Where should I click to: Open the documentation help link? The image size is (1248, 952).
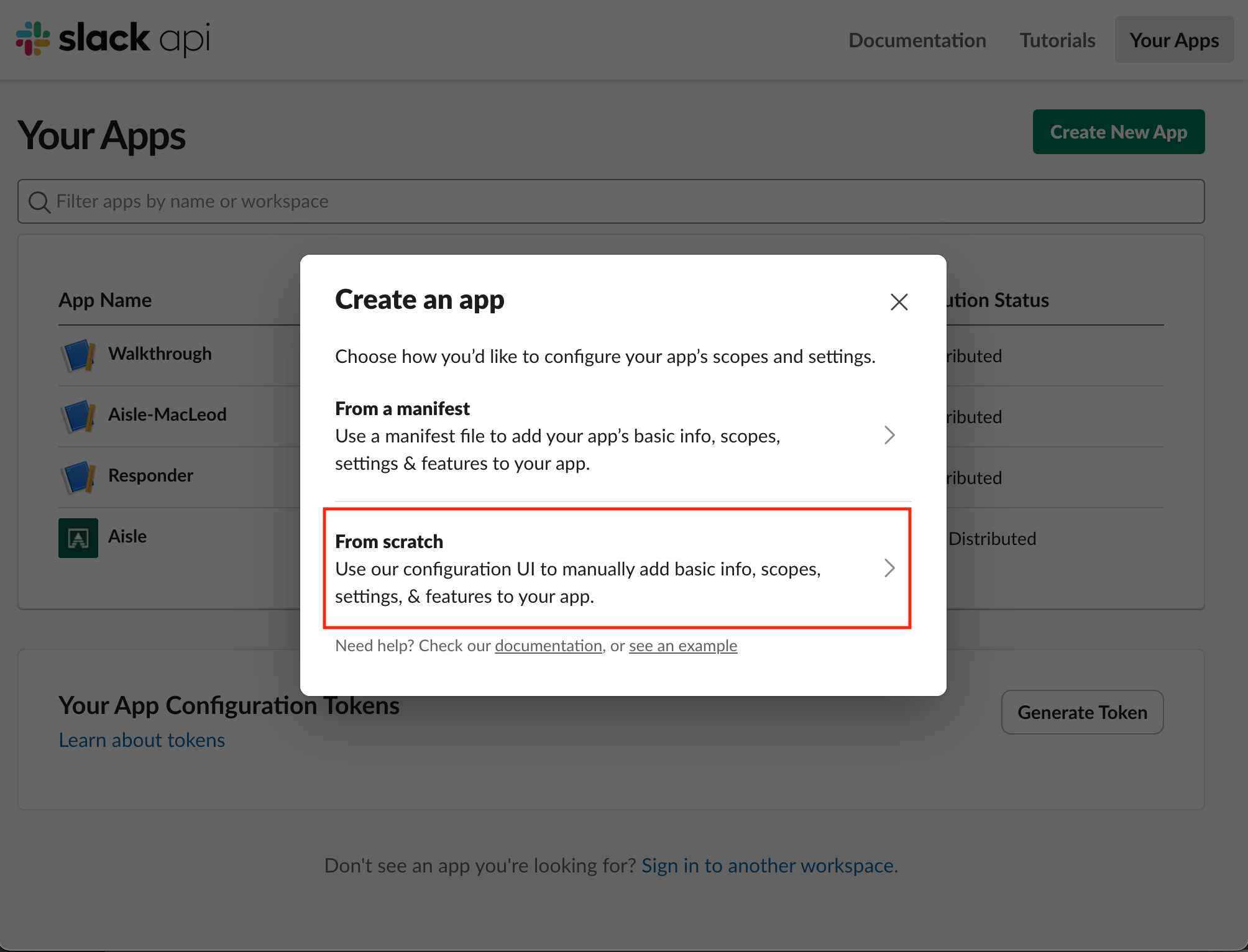pos(548,646)
